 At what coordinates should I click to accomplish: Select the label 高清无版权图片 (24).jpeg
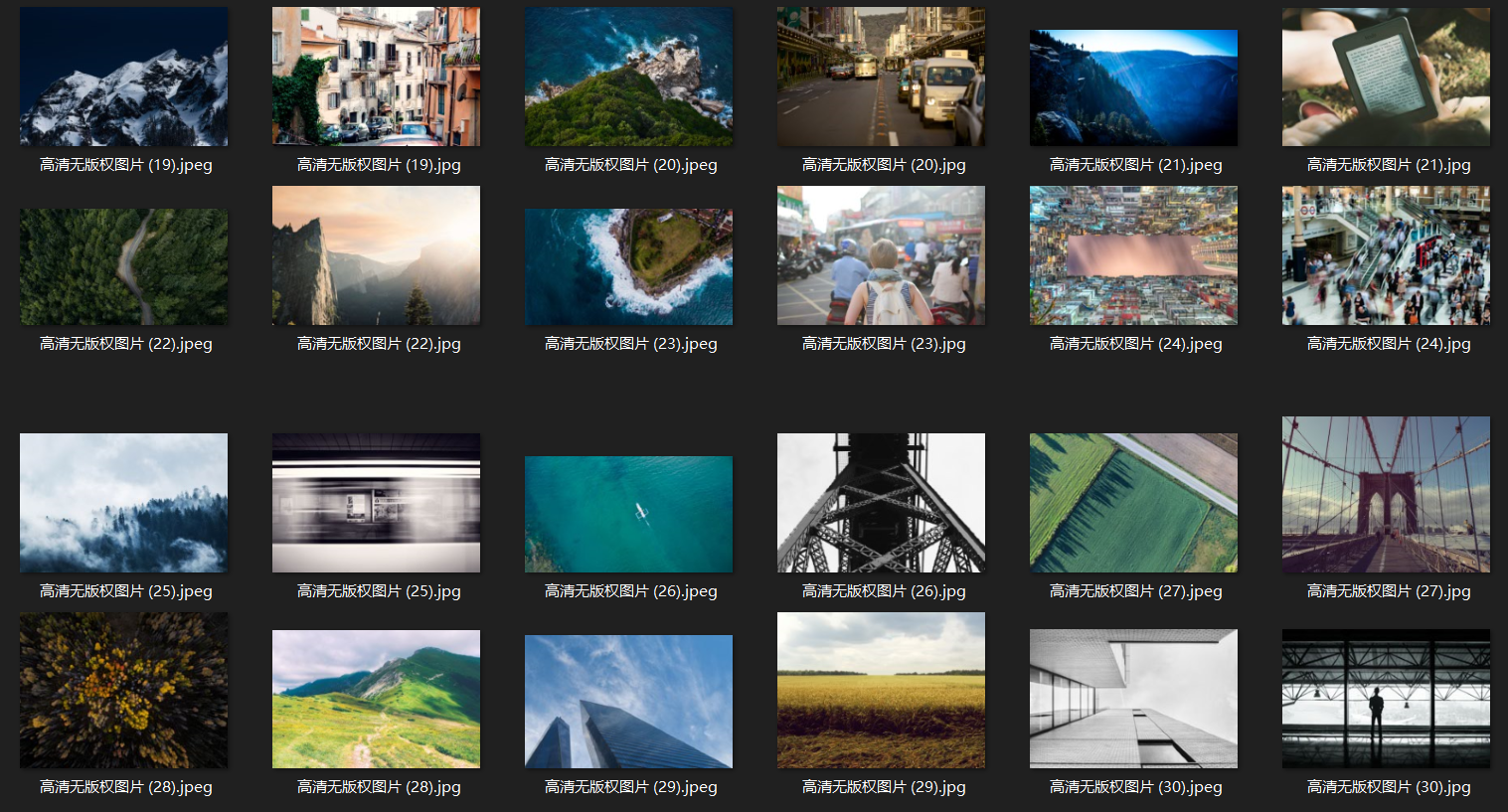[x=1136, y=344]
